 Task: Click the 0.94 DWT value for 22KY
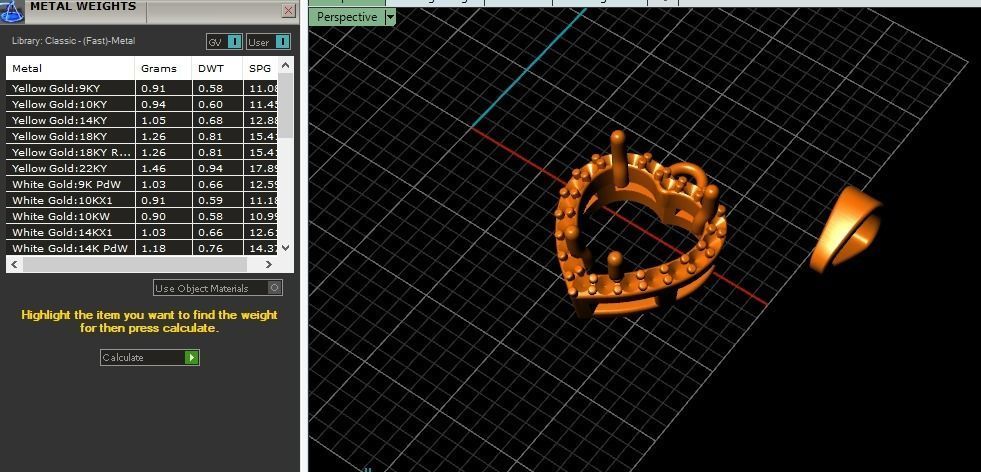210,168
